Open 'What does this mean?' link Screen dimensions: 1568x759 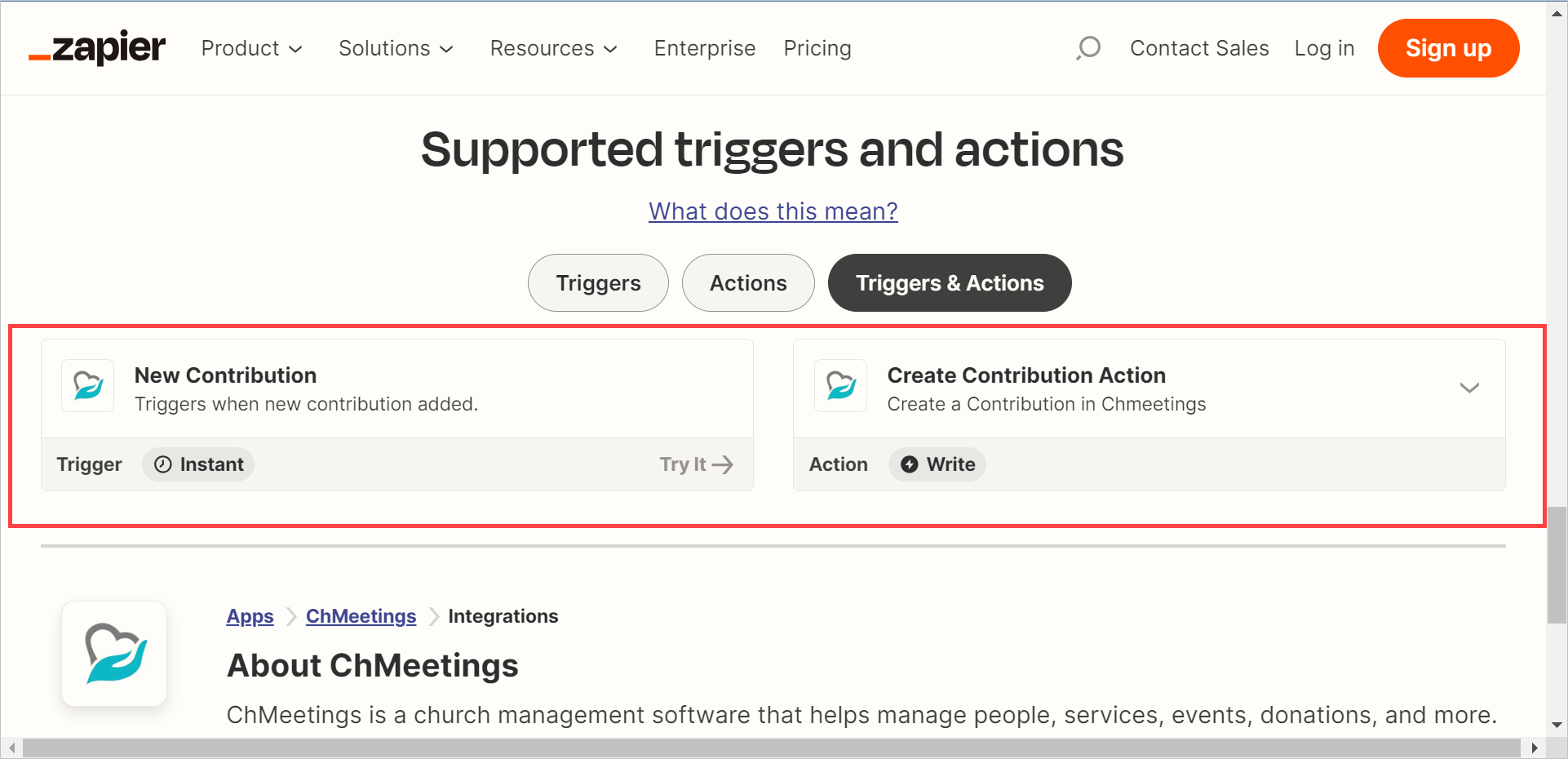[x=773, y=211]
